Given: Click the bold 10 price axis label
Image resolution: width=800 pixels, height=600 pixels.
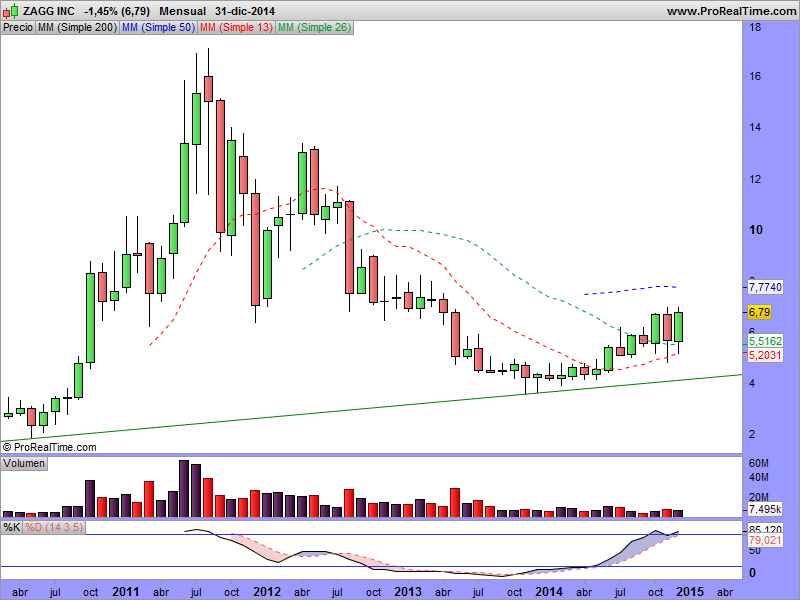Looking at the screenshot, I should (756, 230).
